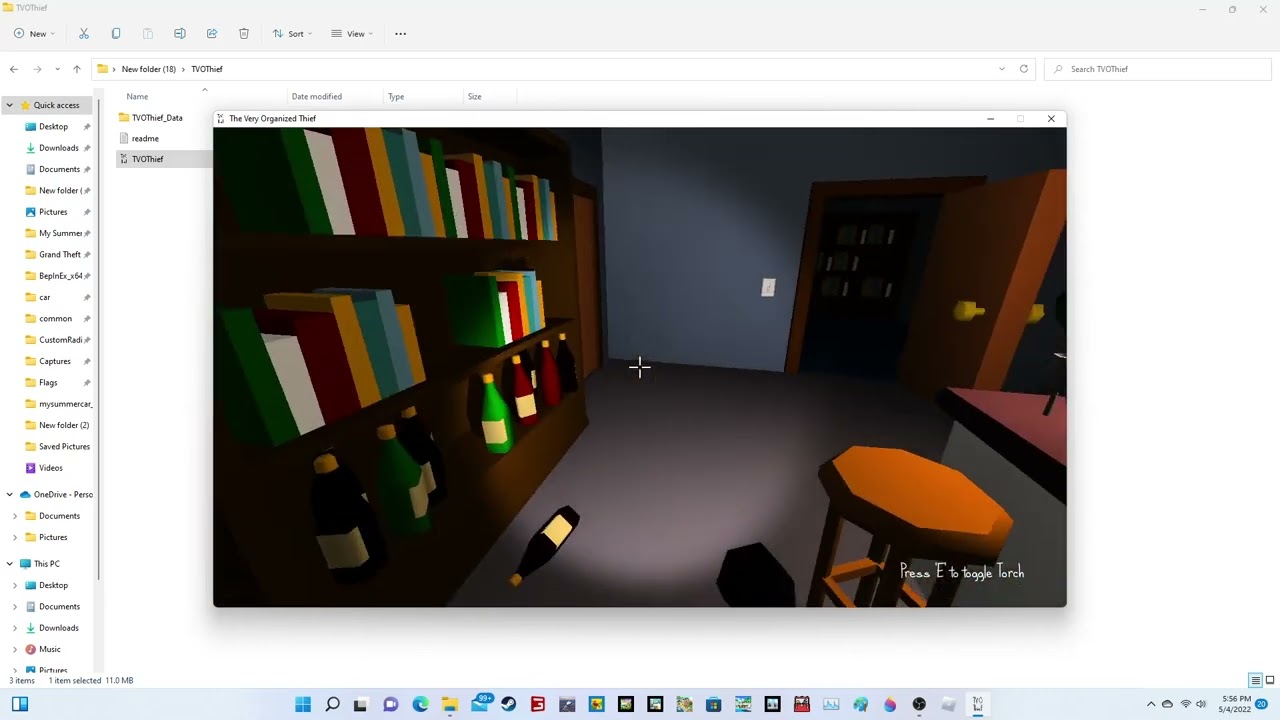1280x720 pixels.
Task: Sort files by Size column
Action: point(475,97)
